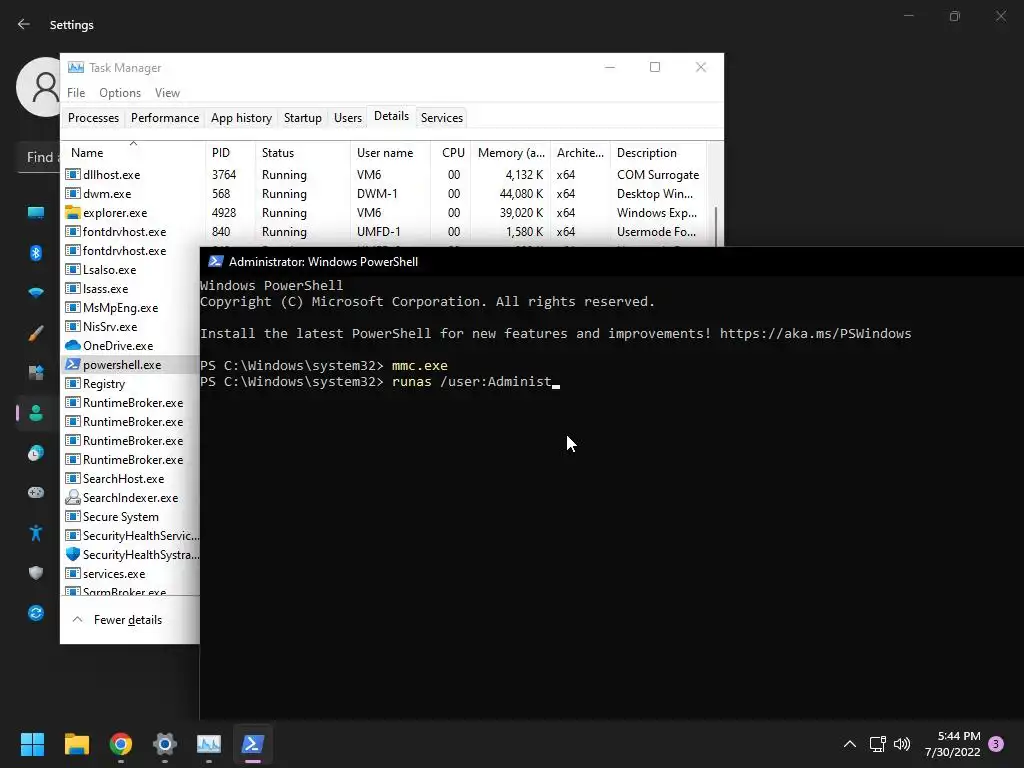
Task: Switch to Task Manager via taskbar icon
Action: pyautogui.click(x=209, y=743)
